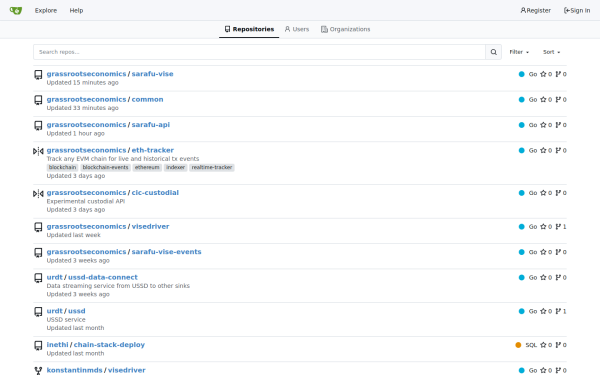Open the sarafu-vise-events repository link

coord(166,252)
